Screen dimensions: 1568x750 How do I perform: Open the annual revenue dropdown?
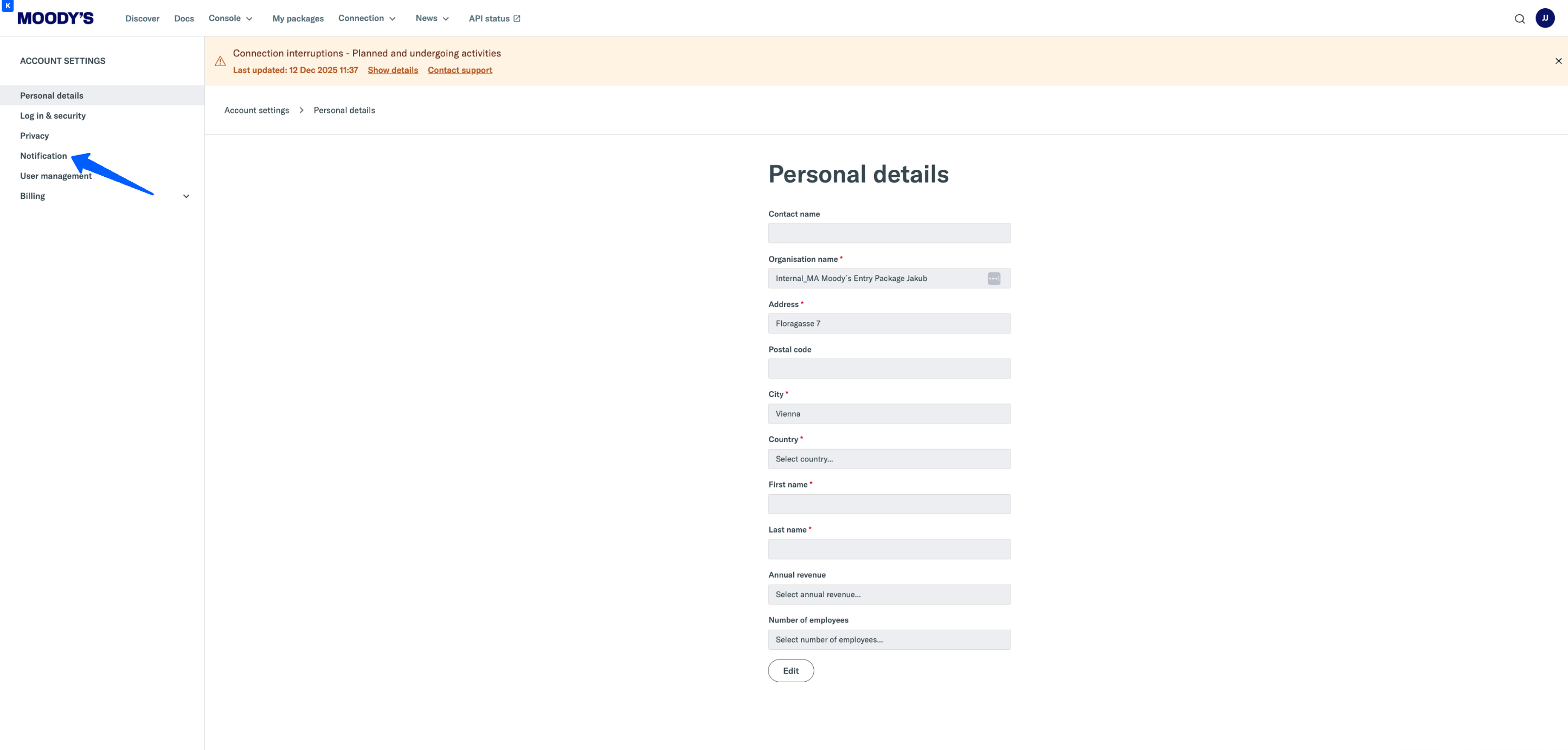pos(889,594)
